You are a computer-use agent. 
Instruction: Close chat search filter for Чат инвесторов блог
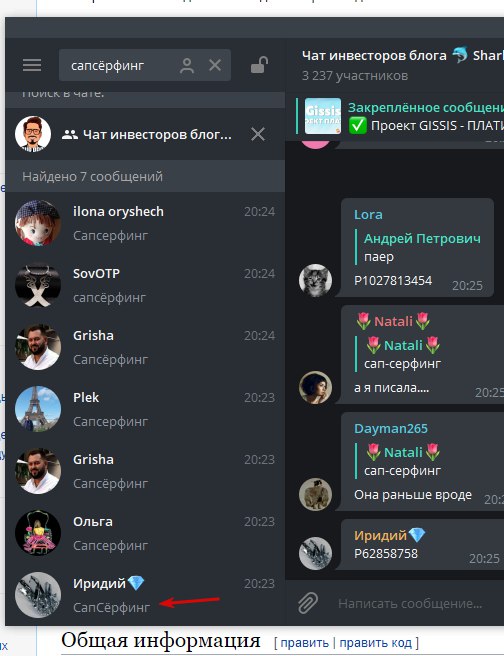[258, 134]
